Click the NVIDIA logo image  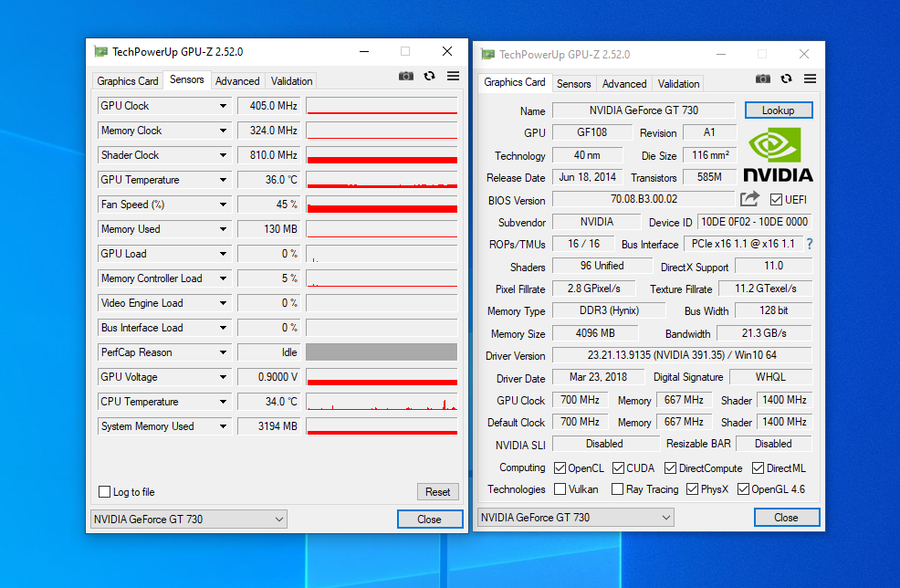(778, 155)
